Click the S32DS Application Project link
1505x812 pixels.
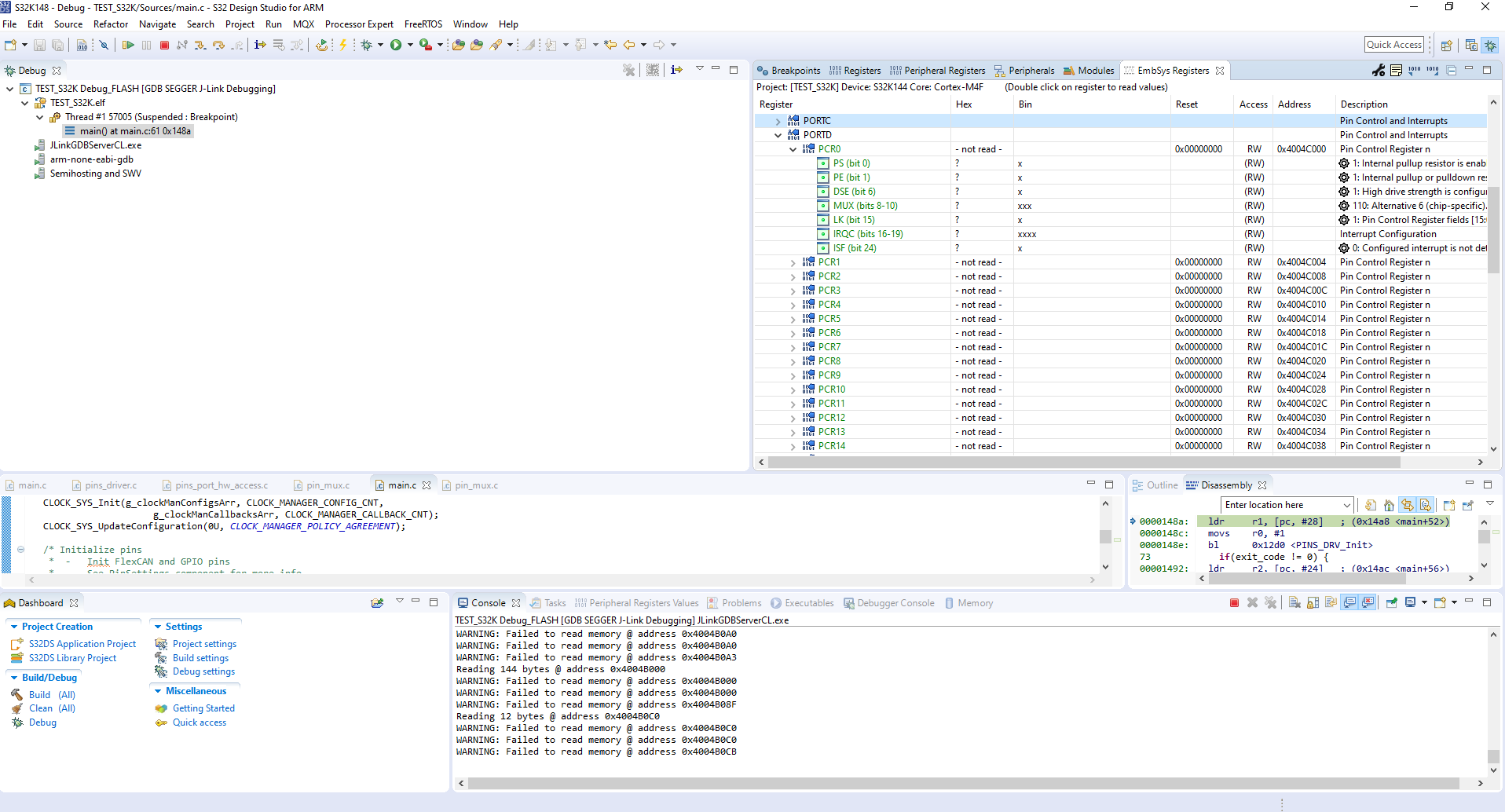click(82, 644)
